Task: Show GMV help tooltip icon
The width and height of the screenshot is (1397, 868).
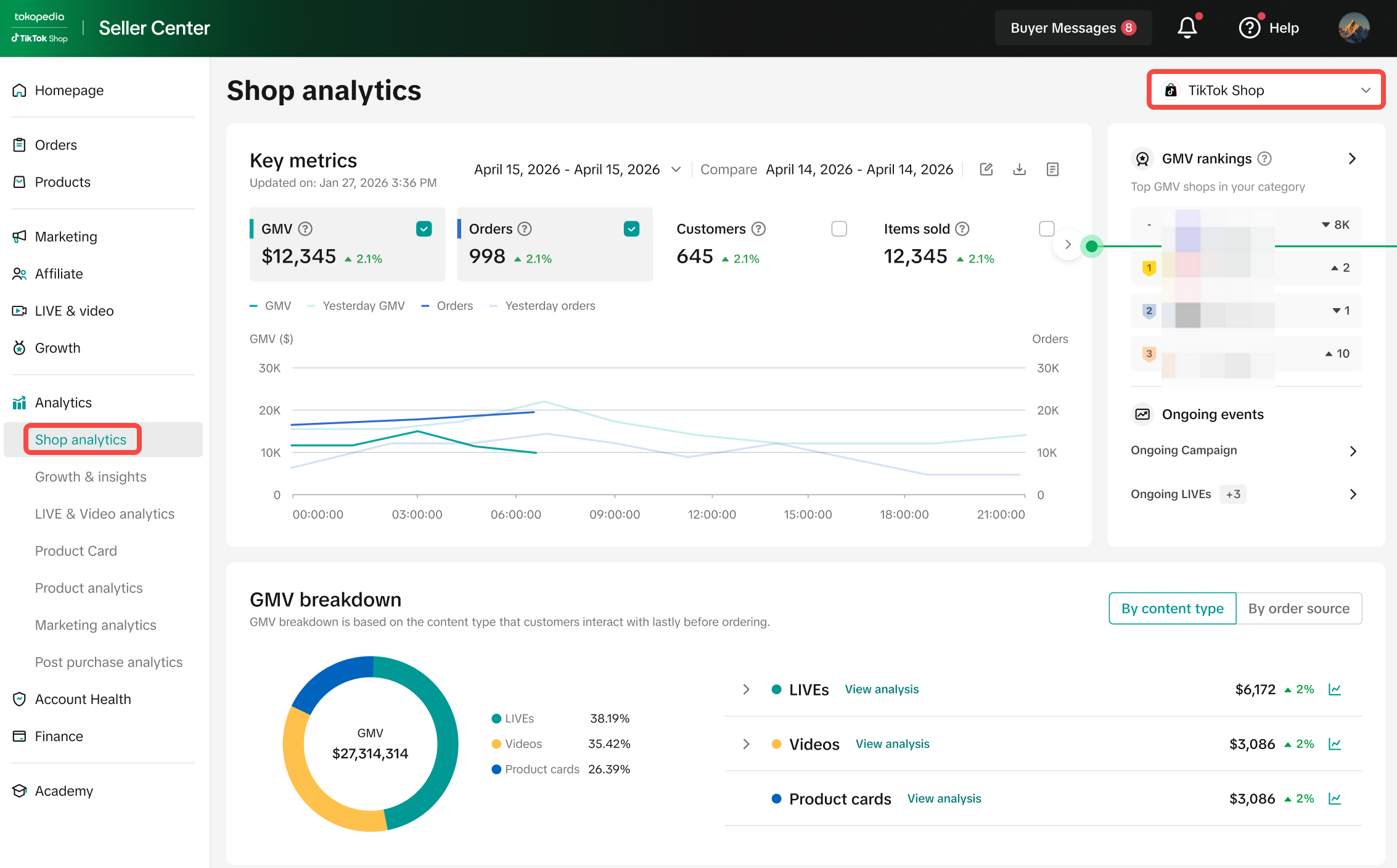Action: click(x=305, y=229)
